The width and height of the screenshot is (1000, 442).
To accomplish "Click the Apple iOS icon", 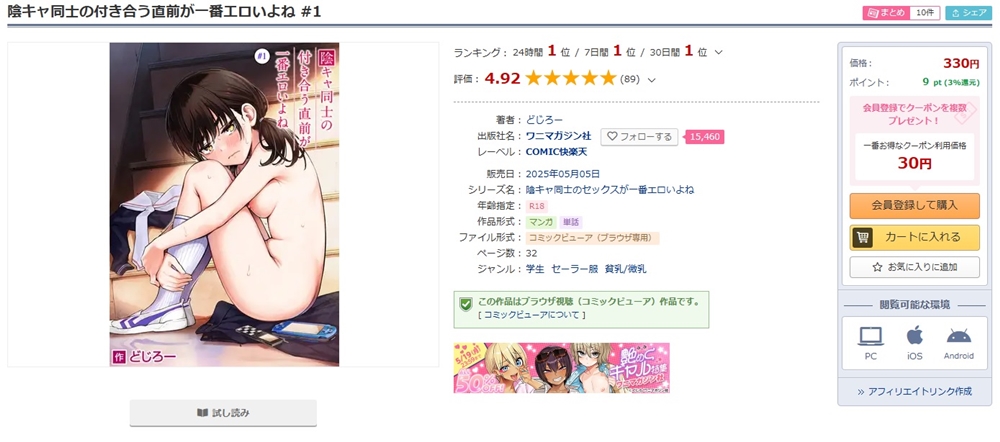I will click(915, 335).
